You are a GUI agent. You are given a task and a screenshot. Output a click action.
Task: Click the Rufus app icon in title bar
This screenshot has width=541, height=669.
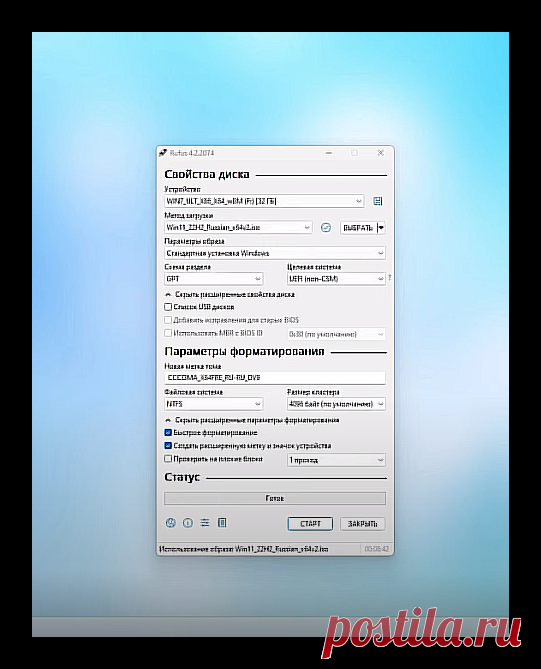click(x=163, y=153)
